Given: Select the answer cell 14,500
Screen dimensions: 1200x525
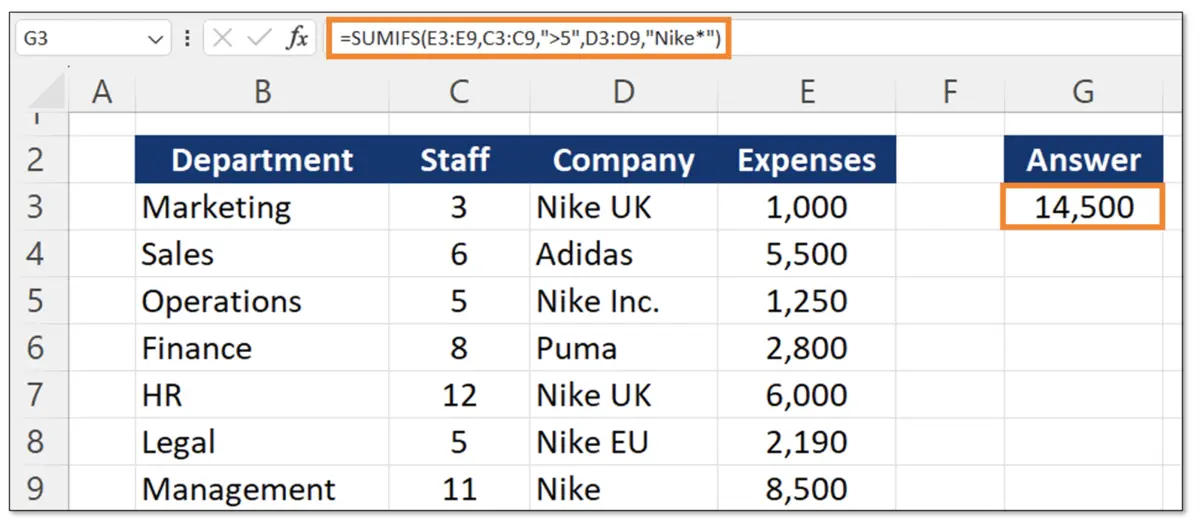Looking at the screenshot, I should pos(1083,207).
